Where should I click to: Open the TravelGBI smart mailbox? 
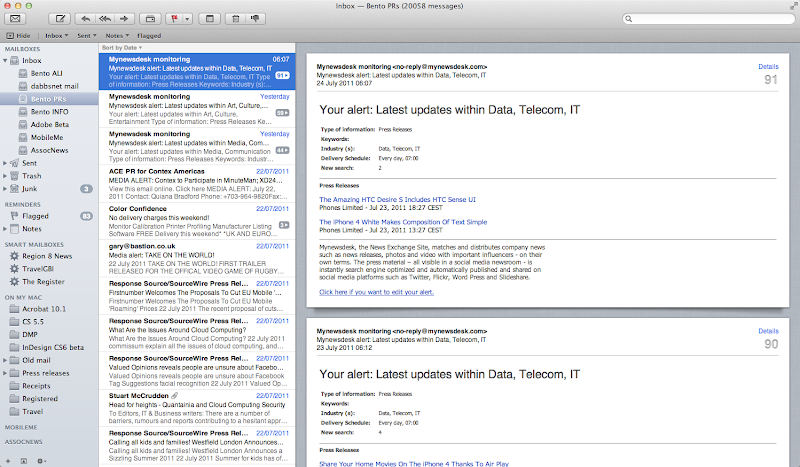pyautogui.click(x=49, y=269)
